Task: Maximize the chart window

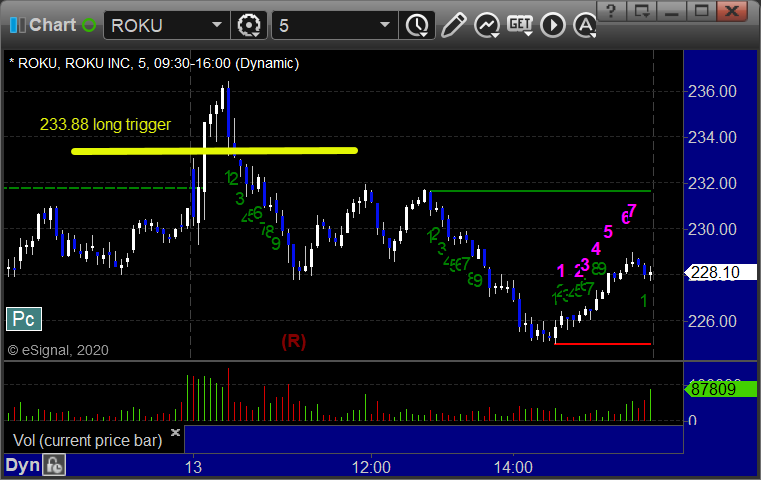Action: pyautogui.click(x=701, y=10)
